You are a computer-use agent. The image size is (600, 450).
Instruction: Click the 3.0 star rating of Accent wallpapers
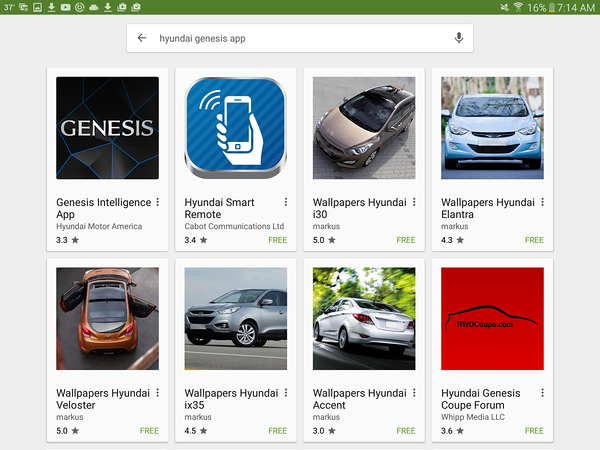(x=324, y=430)
